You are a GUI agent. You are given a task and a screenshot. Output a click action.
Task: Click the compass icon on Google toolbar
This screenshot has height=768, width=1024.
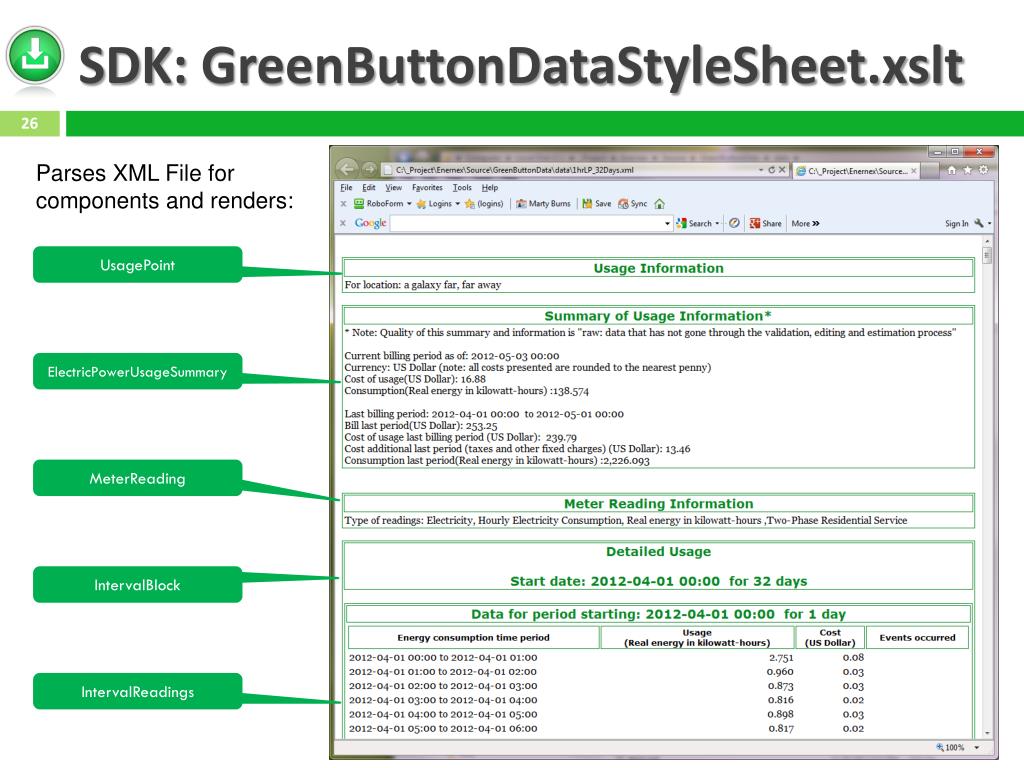pyautogui.click(x=735, y=223)
